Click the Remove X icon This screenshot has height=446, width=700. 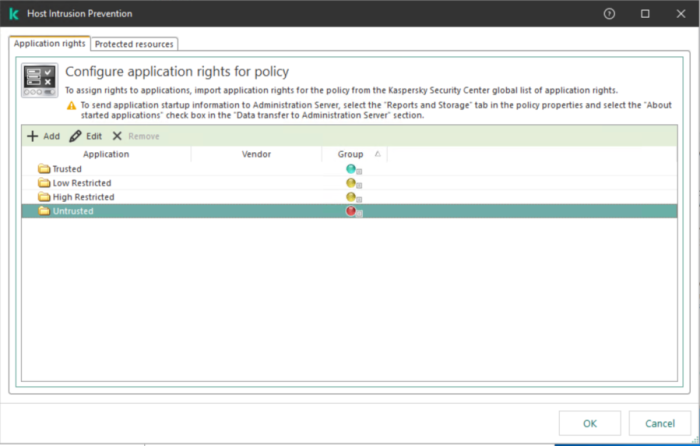pyautogui.click(x=117, y=136)
